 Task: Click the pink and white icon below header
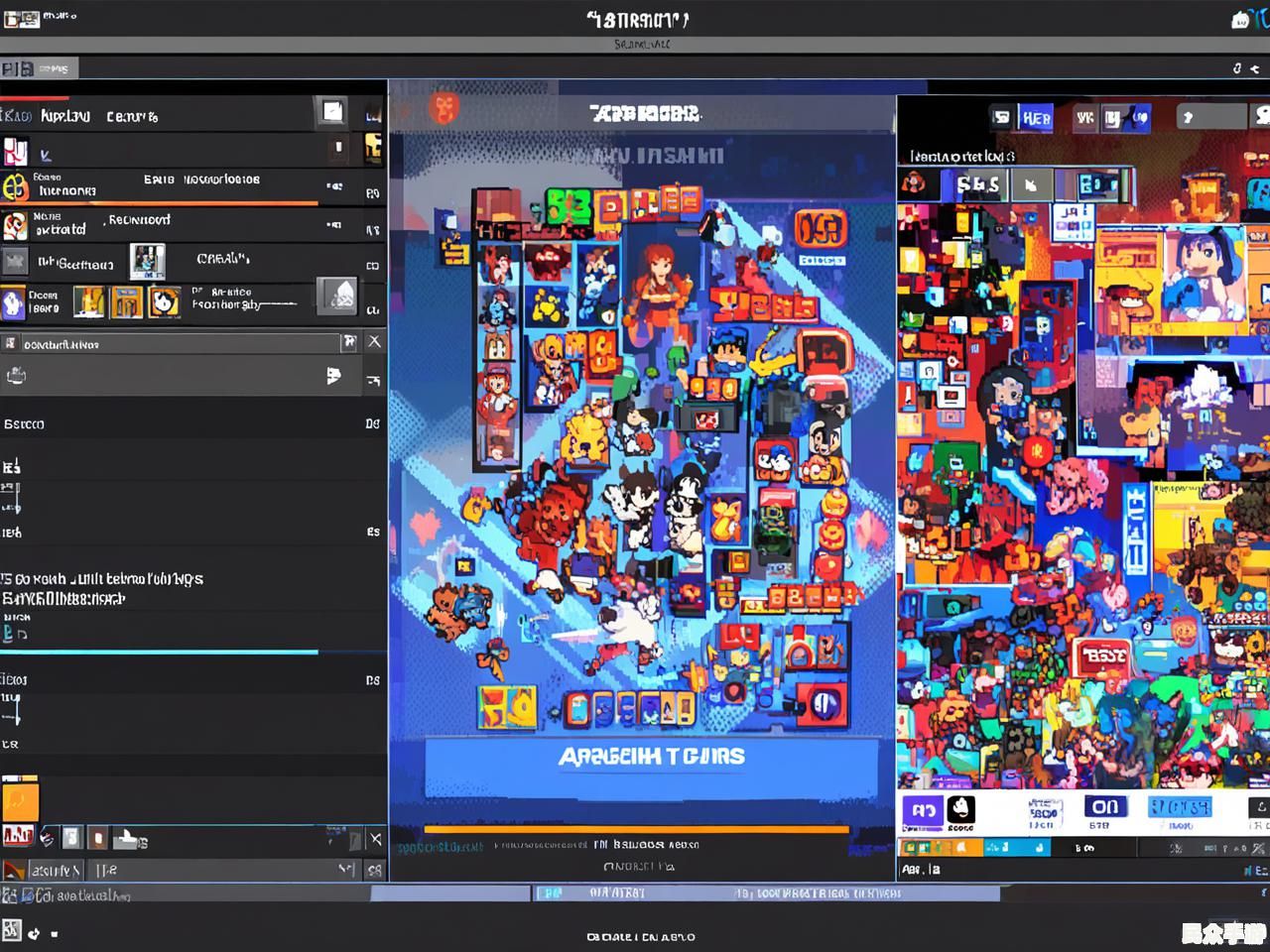[x=15, y=152]
